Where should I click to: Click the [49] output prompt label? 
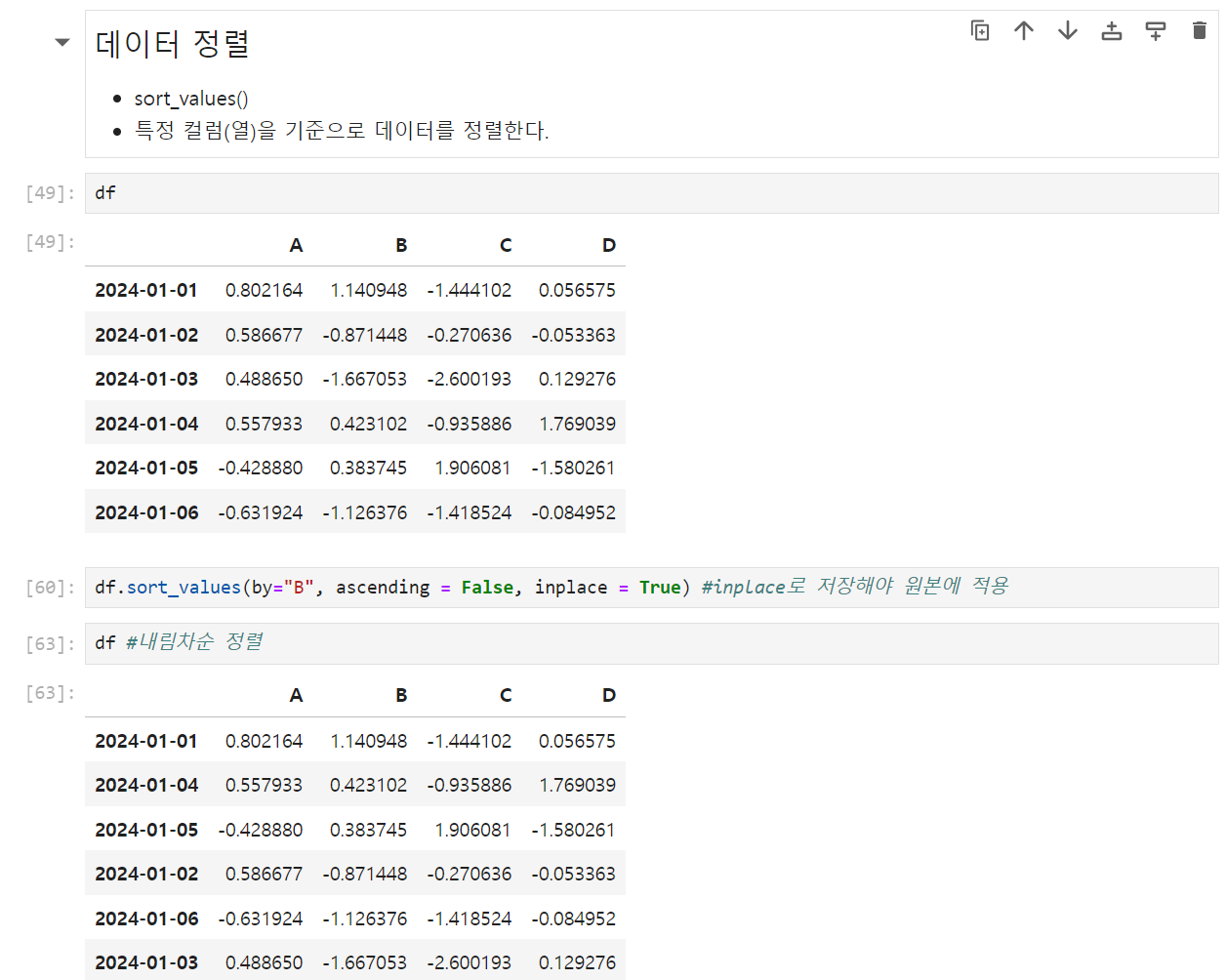click(50, 242)
